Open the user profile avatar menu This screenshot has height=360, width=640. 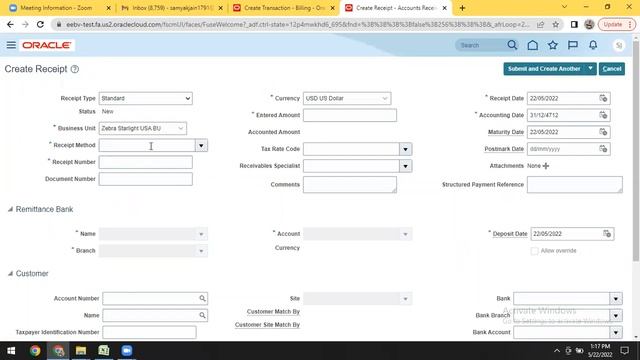tap(619, 45)
